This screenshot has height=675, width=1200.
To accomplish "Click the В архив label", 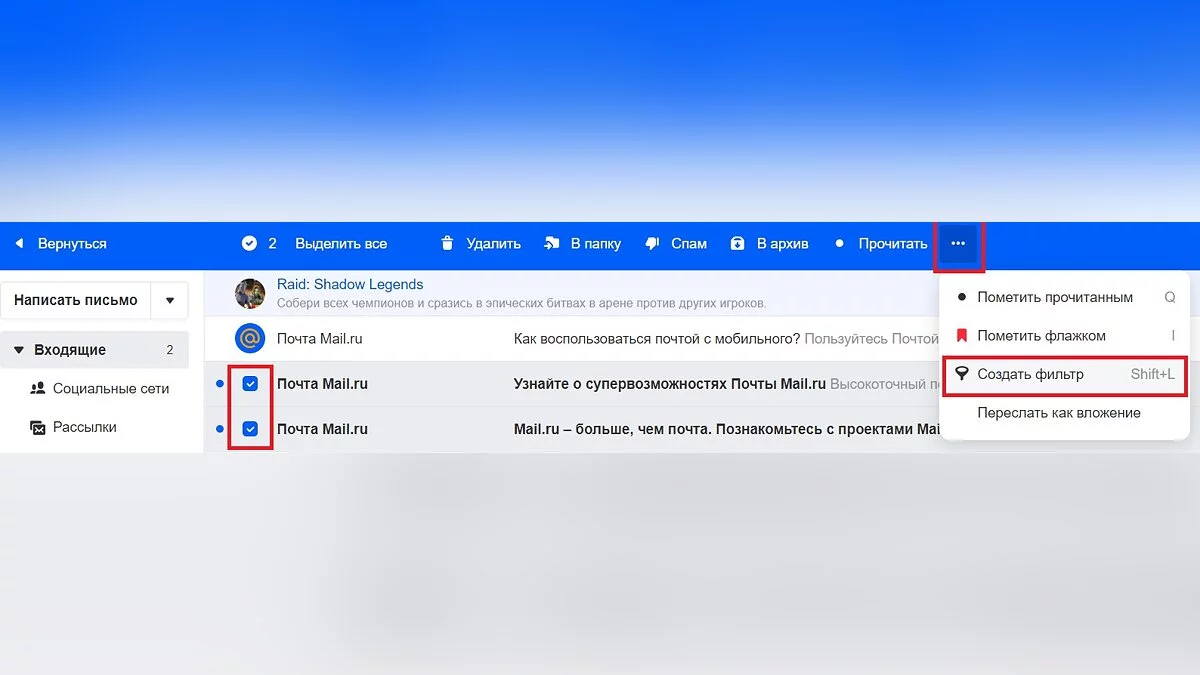I will coord(783,244).
